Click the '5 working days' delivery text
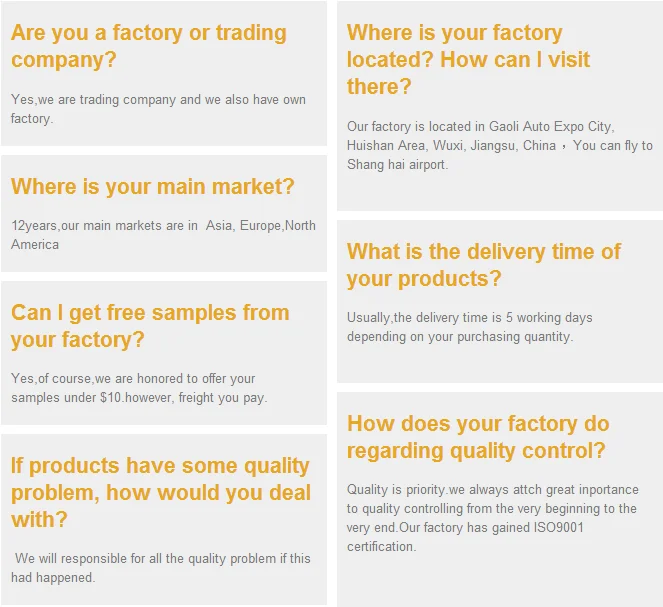 548,318
